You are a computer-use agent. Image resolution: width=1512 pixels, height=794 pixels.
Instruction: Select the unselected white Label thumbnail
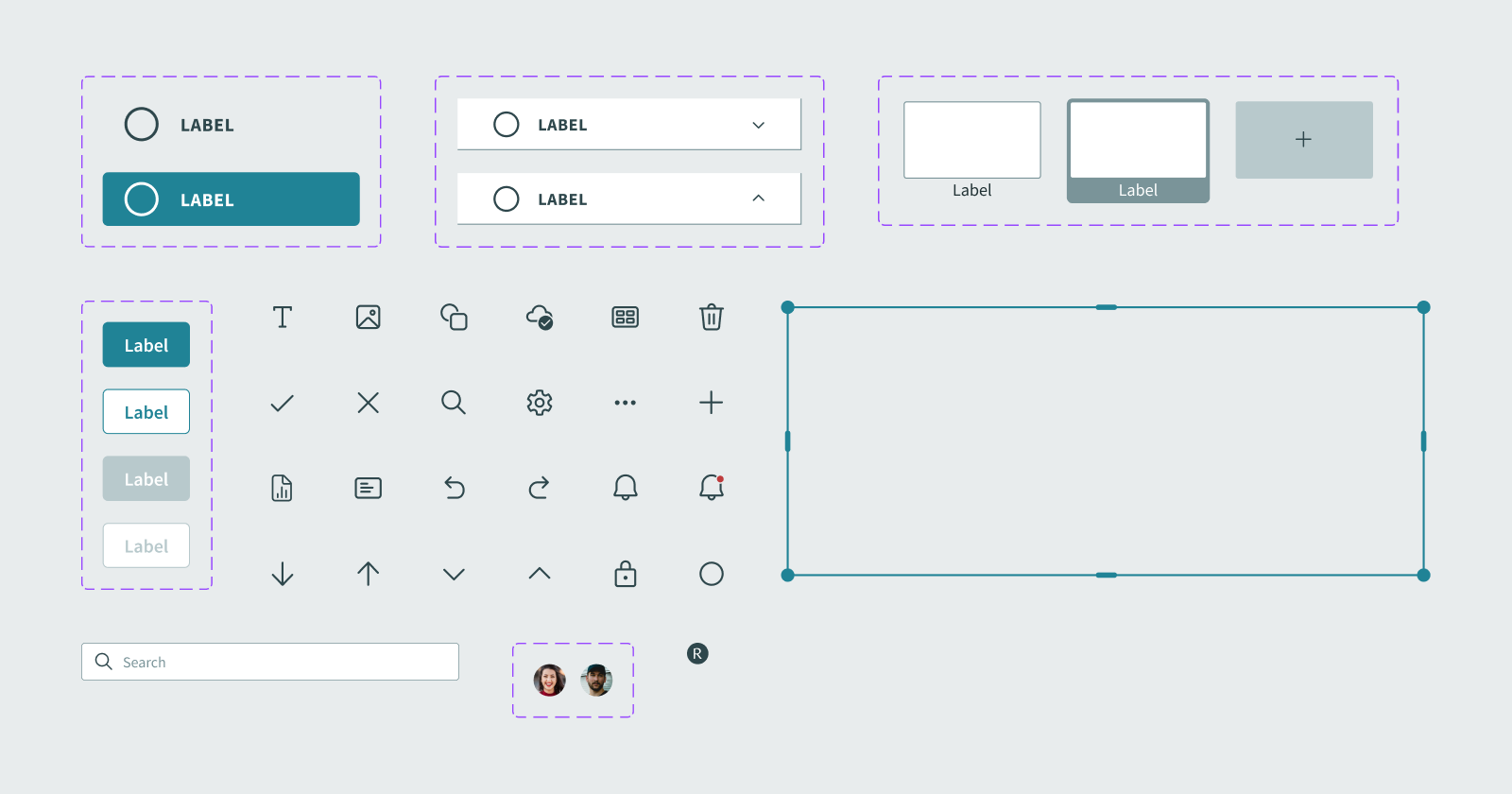[x=972, y=140]
